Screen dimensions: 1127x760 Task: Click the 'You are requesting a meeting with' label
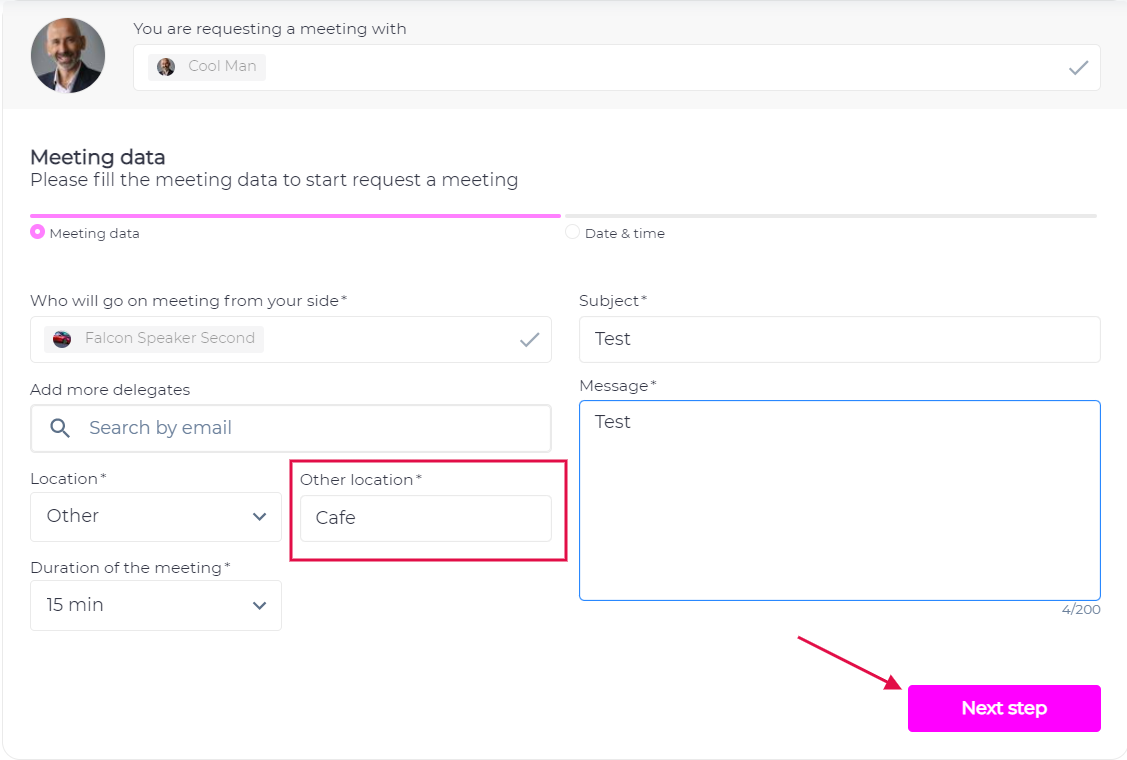click(x=270, y=29)
